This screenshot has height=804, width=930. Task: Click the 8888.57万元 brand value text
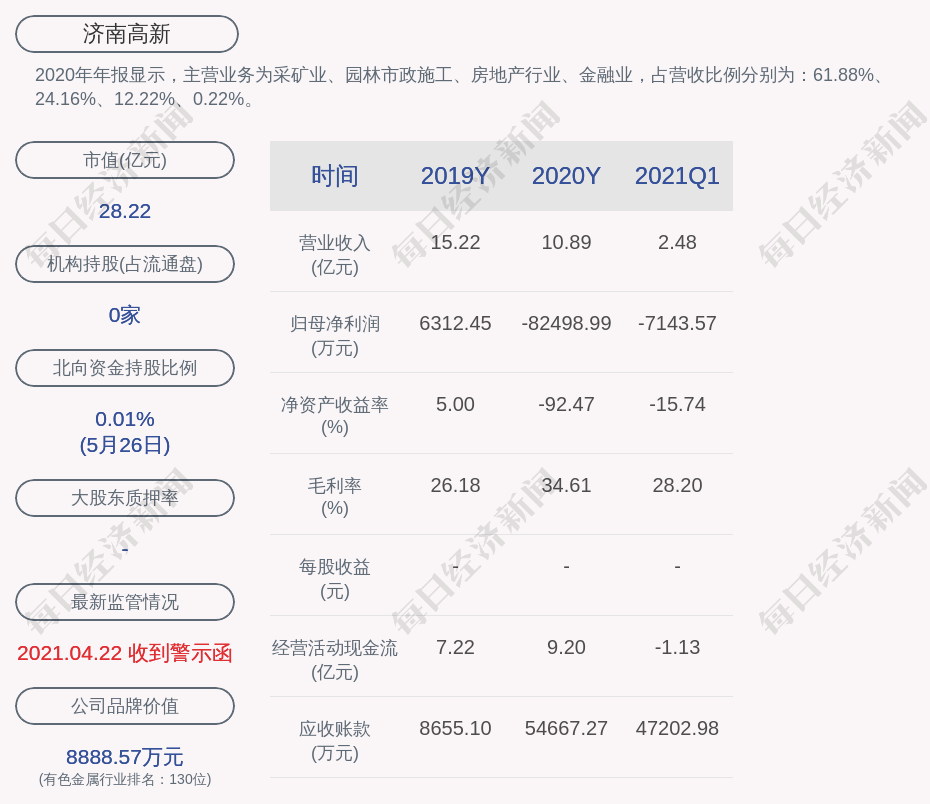(125, 757)
